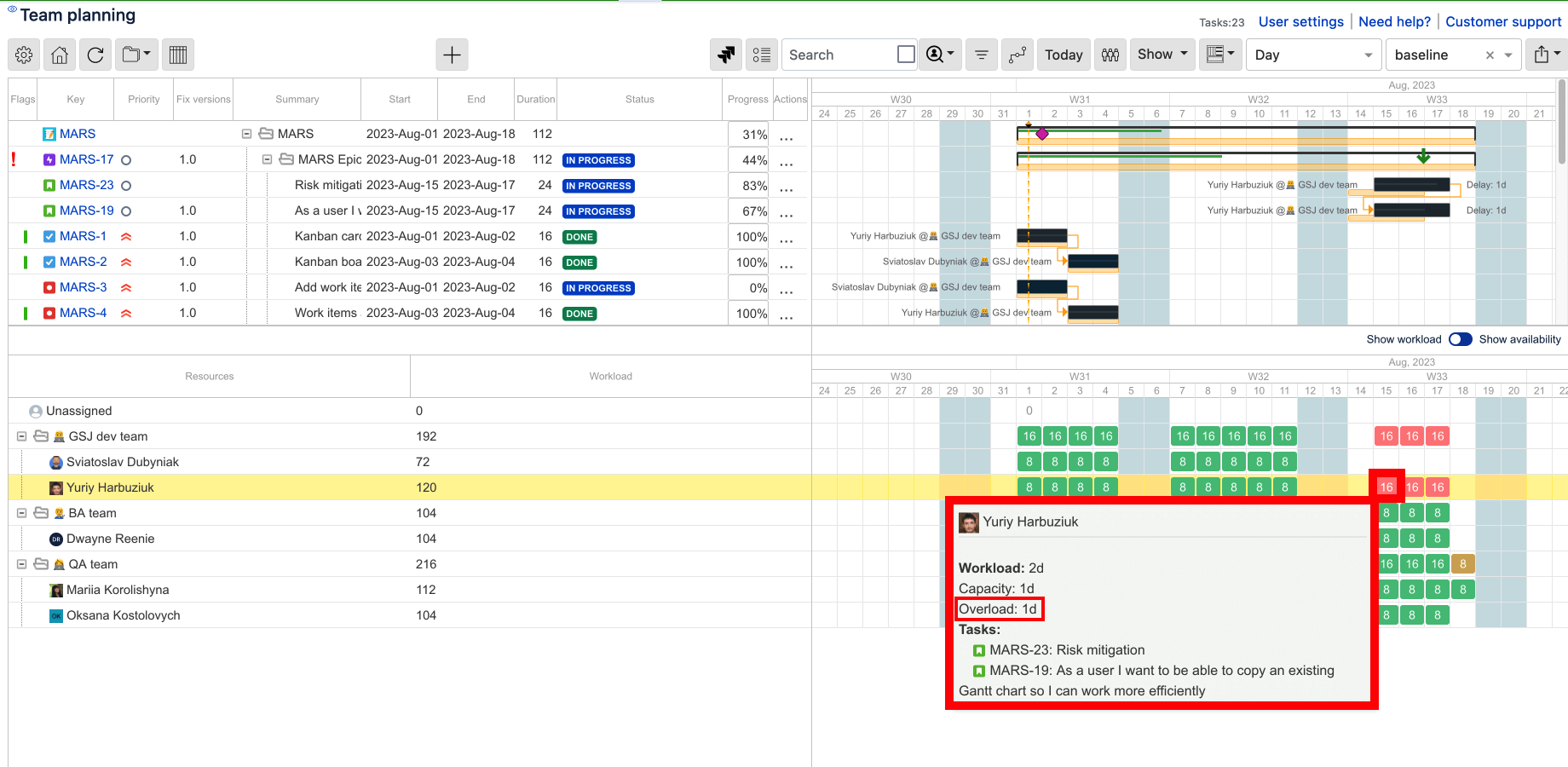Open the MARS-17 issue key link
This screenshot has height=767, width=1568.
coord(86,159)
